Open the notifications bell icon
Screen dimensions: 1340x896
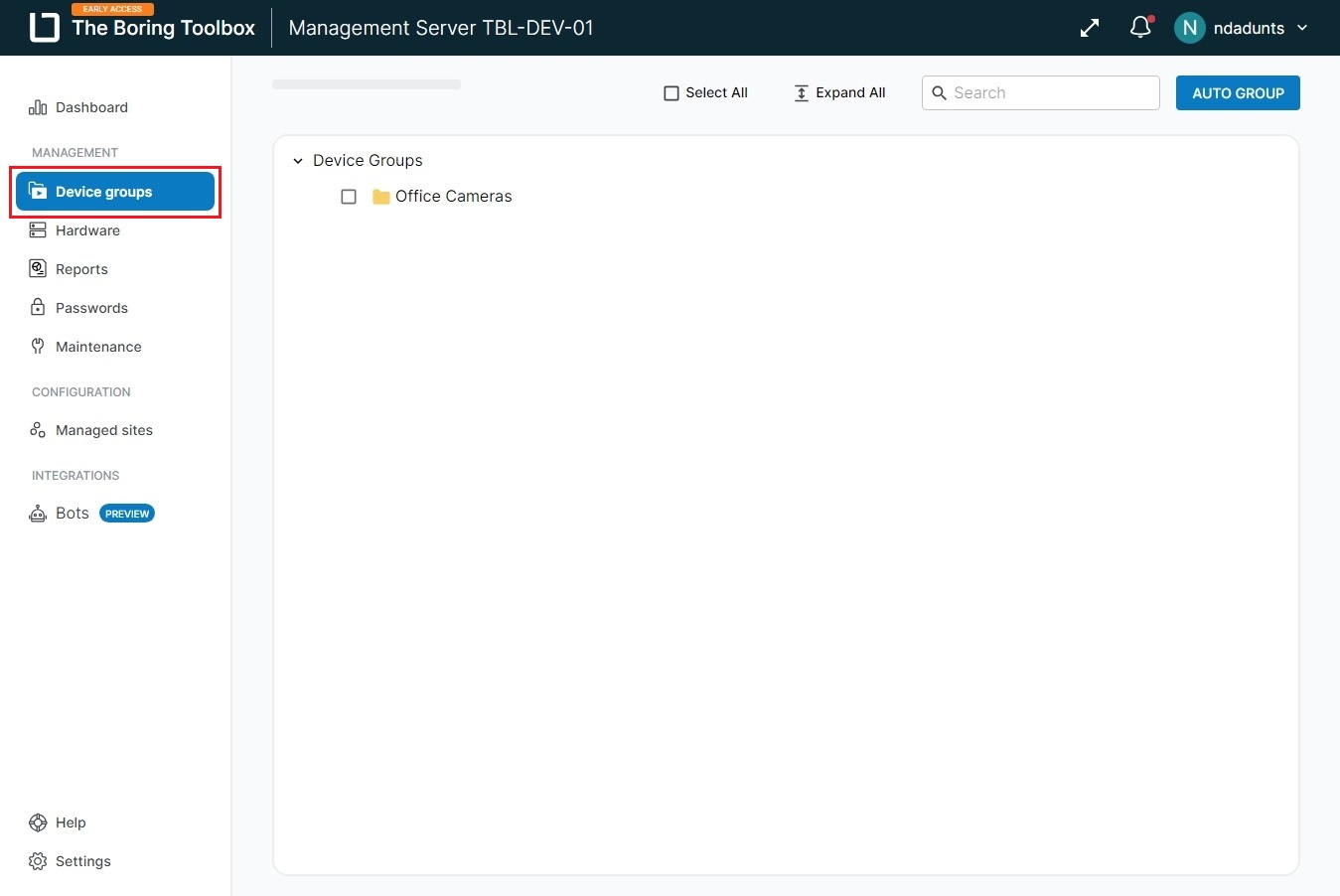[1140, 28]
